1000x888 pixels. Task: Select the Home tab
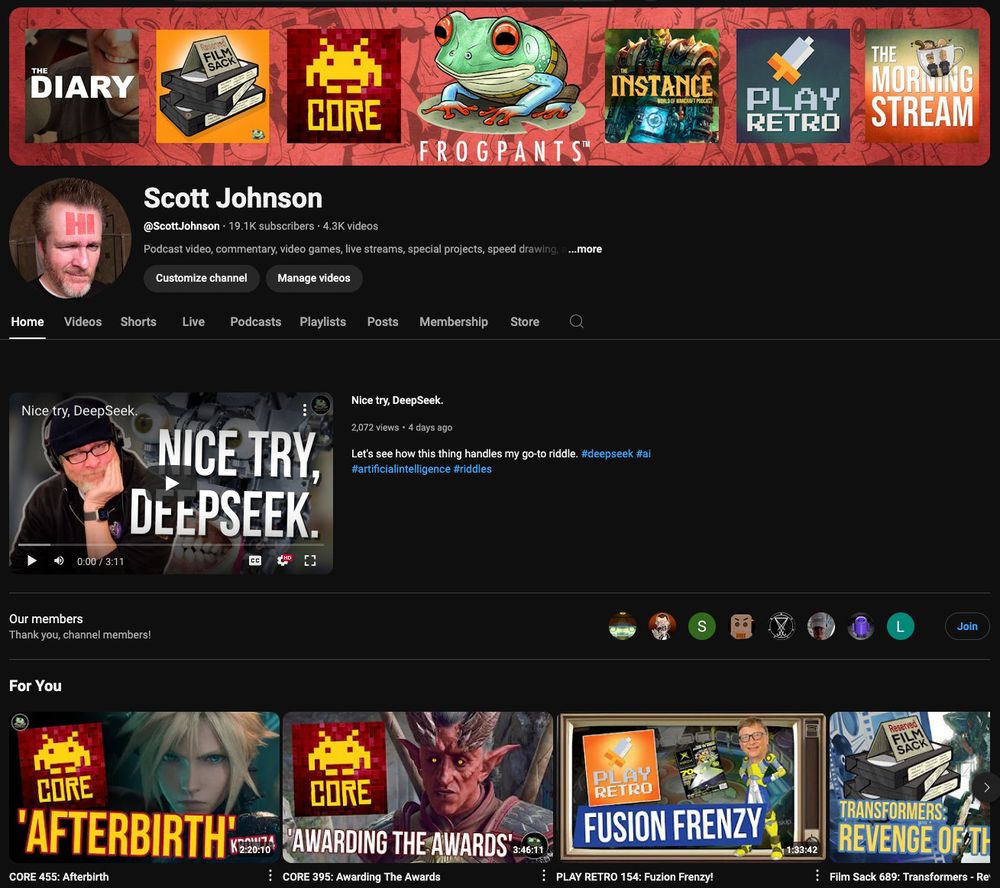pos(27,322)
